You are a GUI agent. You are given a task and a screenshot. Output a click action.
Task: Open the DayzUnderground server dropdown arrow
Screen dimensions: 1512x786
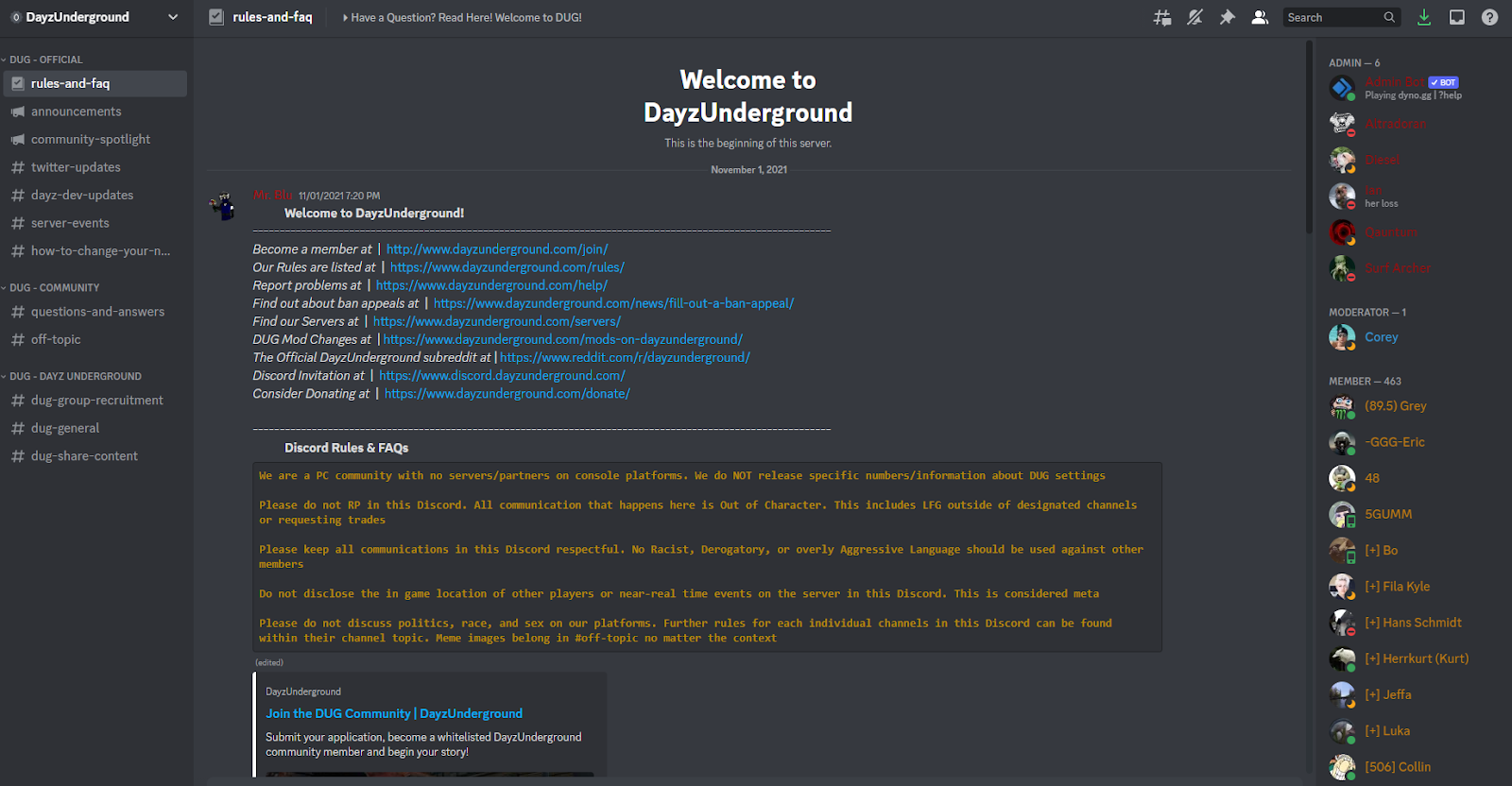[x=173, y=17]
